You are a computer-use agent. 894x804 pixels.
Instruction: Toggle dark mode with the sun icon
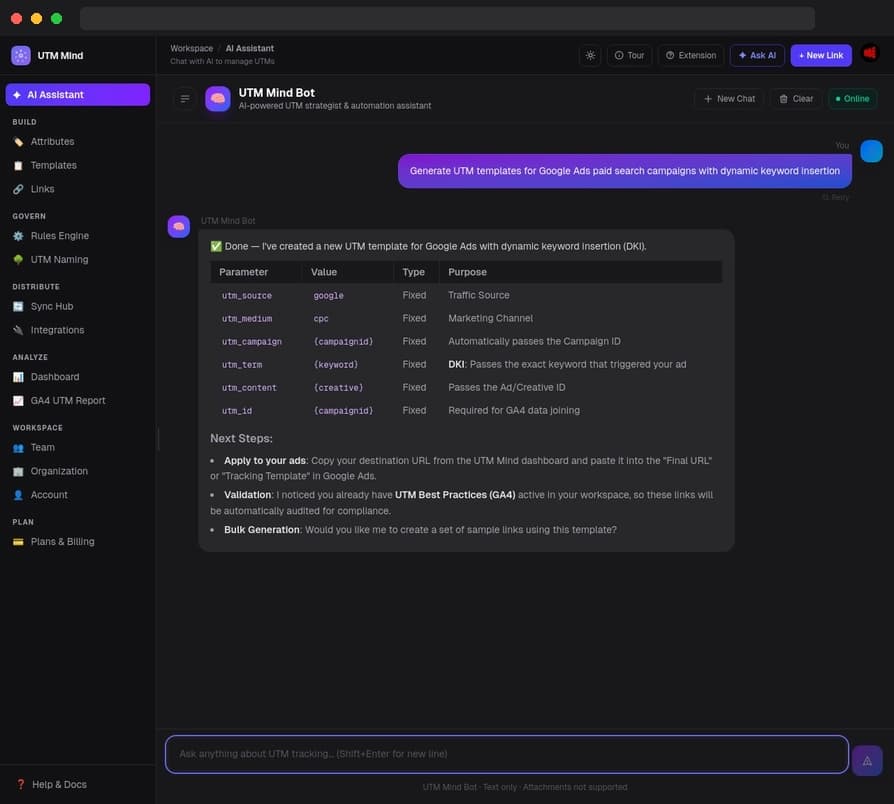(590, 56)
